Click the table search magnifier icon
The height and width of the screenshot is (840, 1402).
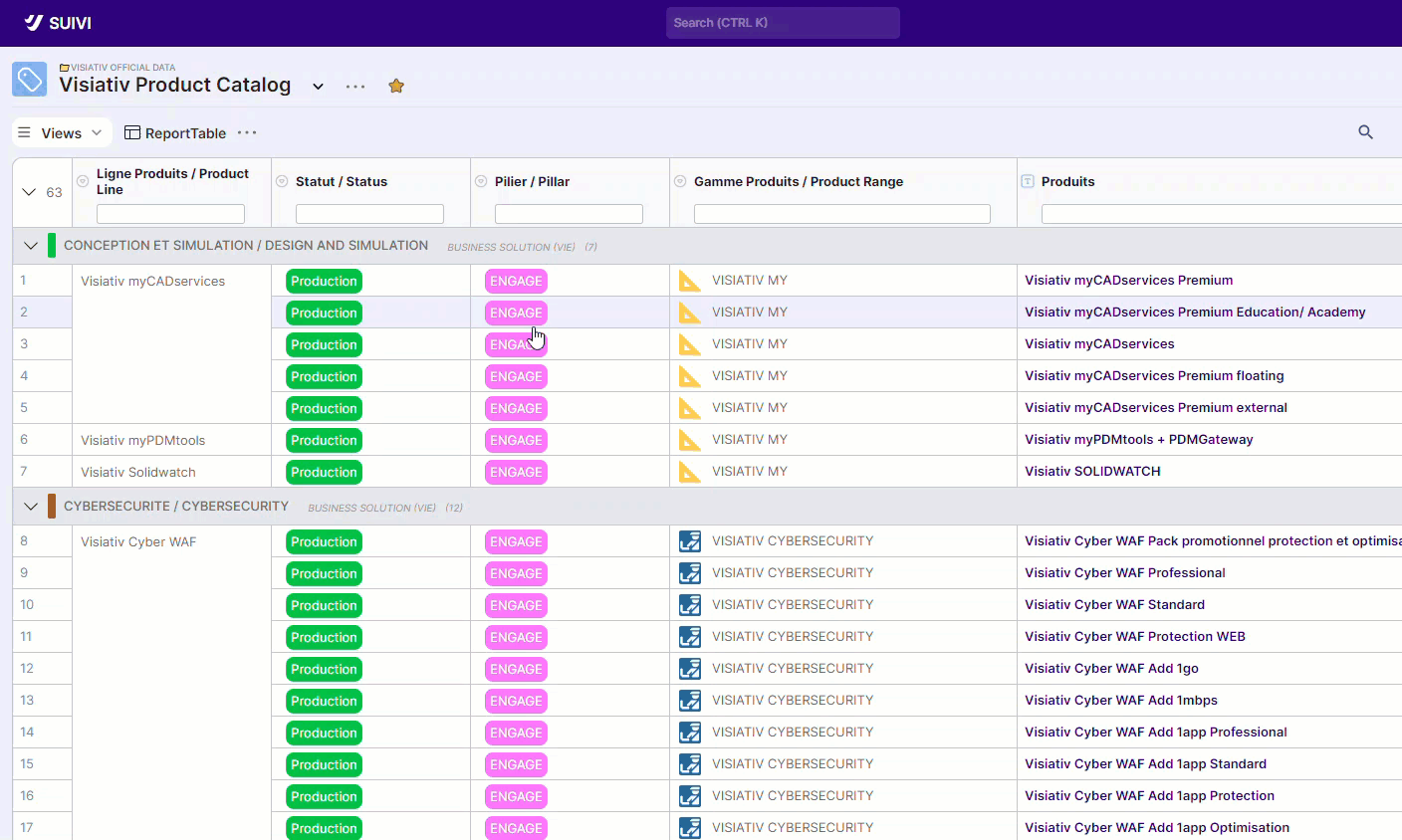point(1365,132)
